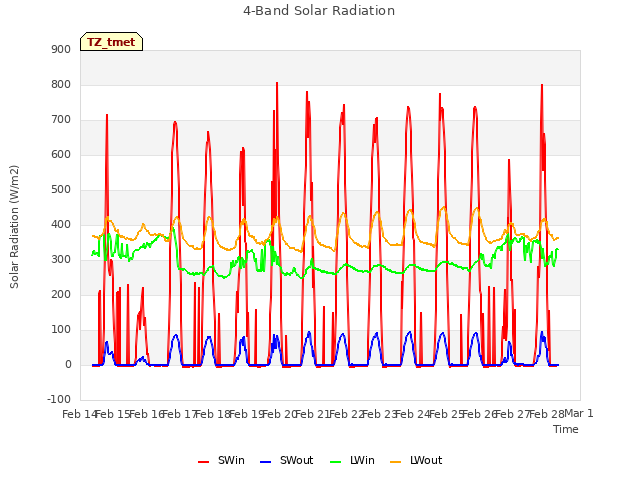Screen dimensions: 640x480
Task: Click the Feb 20 x-axis tick label
Action: point(279,414)
